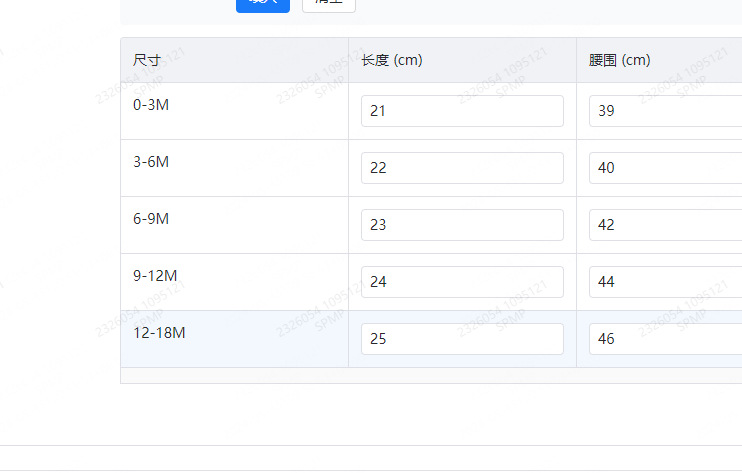The image size is (742, 473).
Task: Select the 0-3M size row label
Action: tap(150, 104)
